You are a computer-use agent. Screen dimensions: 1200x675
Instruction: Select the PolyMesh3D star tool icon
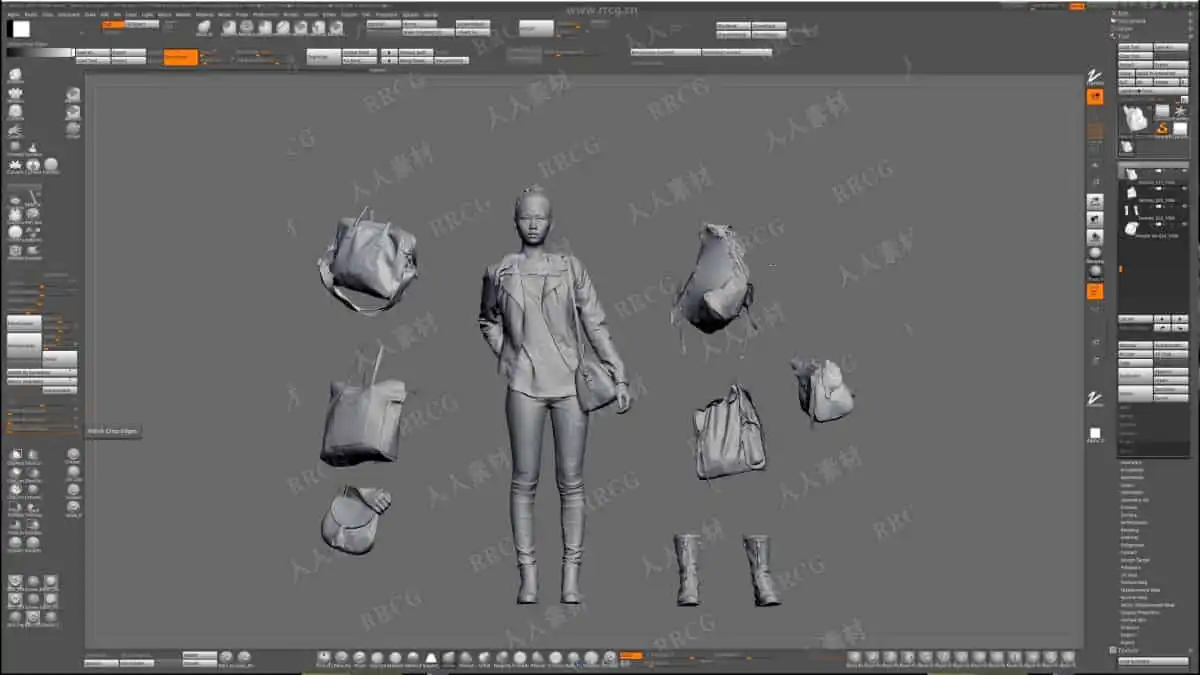(x=1181, y=111)
